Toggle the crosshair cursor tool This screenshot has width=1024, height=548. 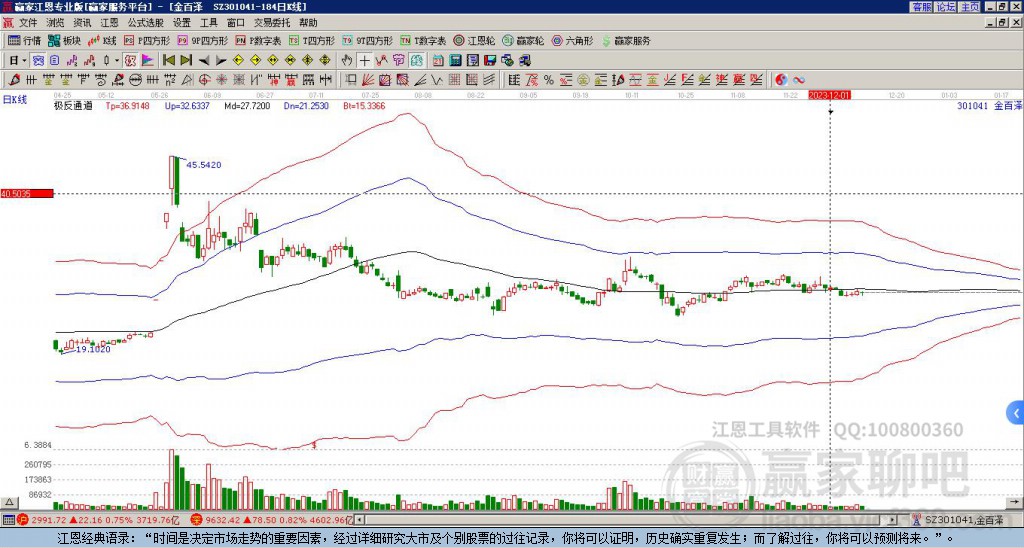click(364, 61)
